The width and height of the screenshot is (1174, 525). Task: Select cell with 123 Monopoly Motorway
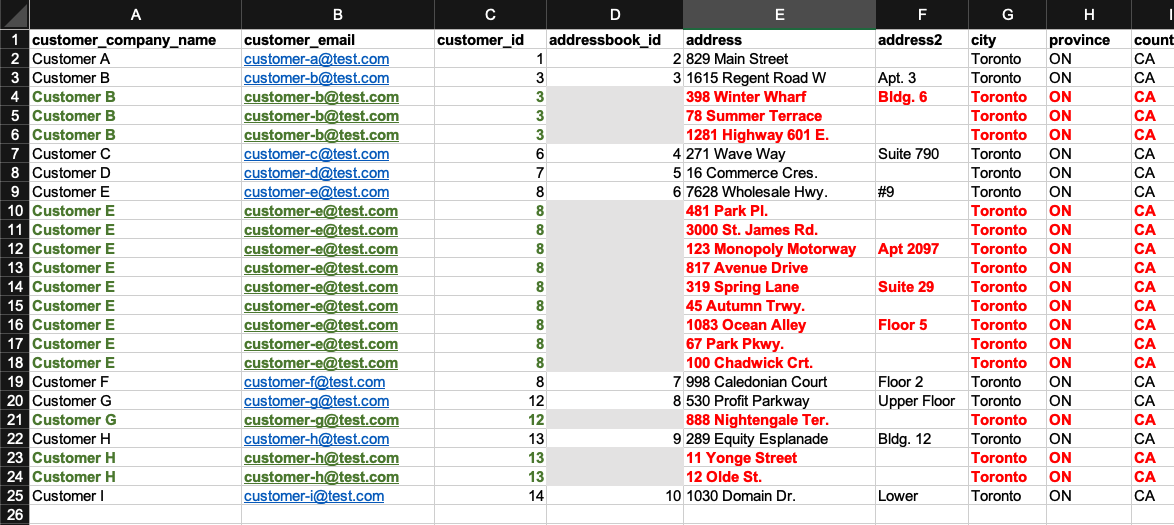pos(779,249)
